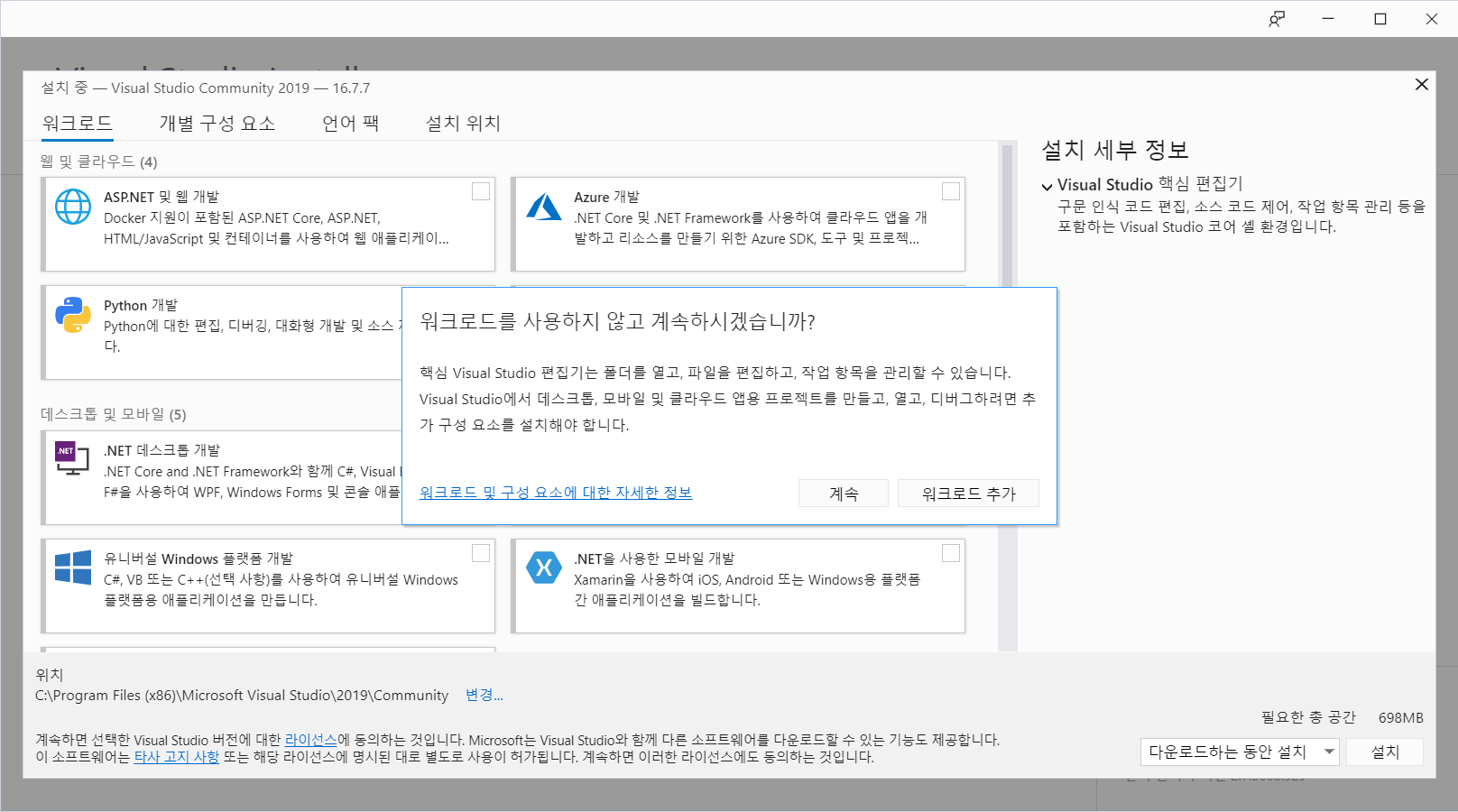Minimize the Visual Studio Installer window
The width and height of the screenshot is (1458, 812).
pyautogui.click(x=1328, y=19)
